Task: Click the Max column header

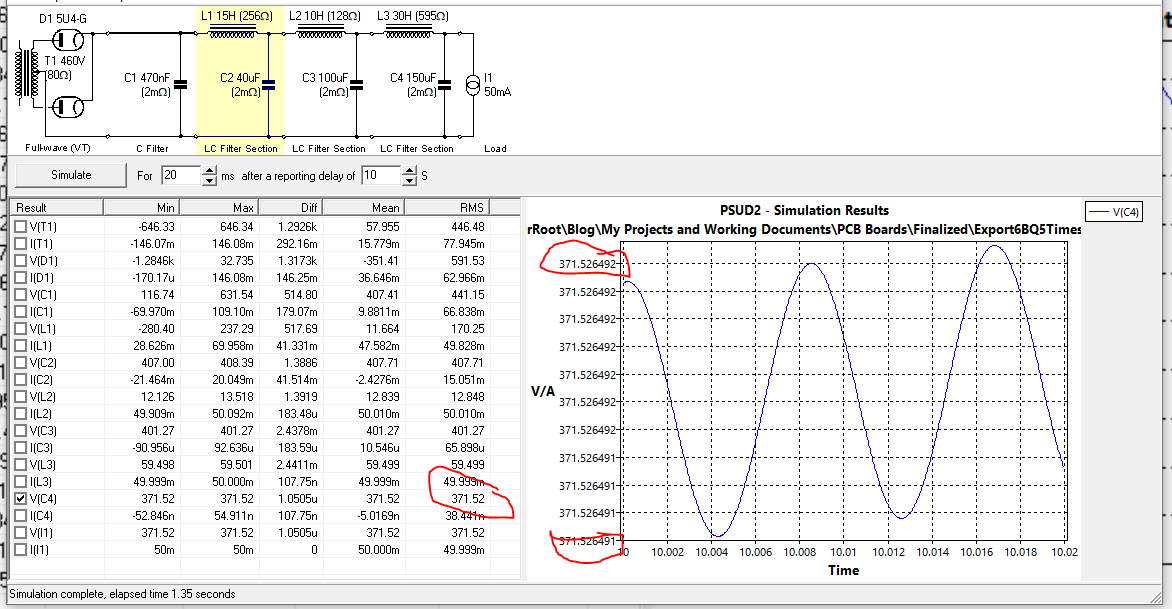Action: pos(219,208)
